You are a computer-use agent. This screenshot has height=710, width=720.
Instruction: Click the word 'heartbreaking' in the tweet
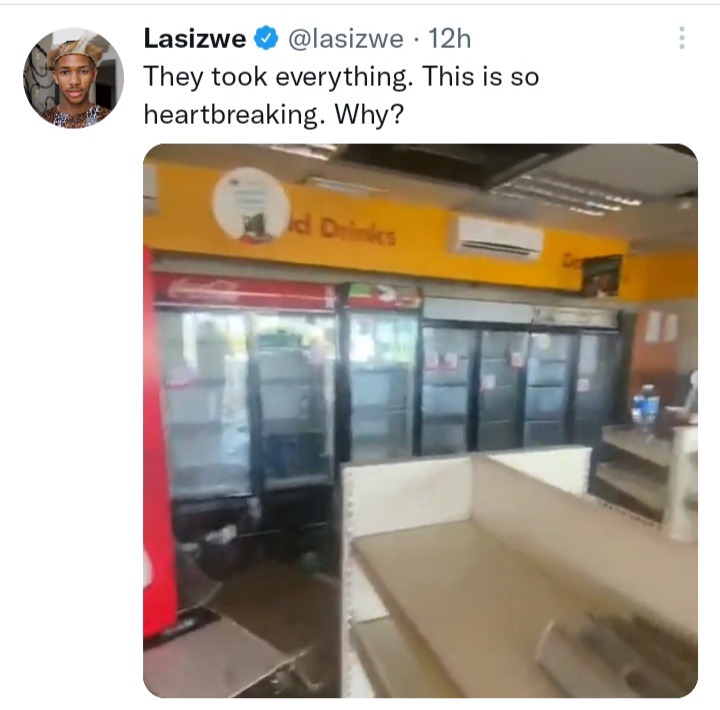[x=231, y=114]
